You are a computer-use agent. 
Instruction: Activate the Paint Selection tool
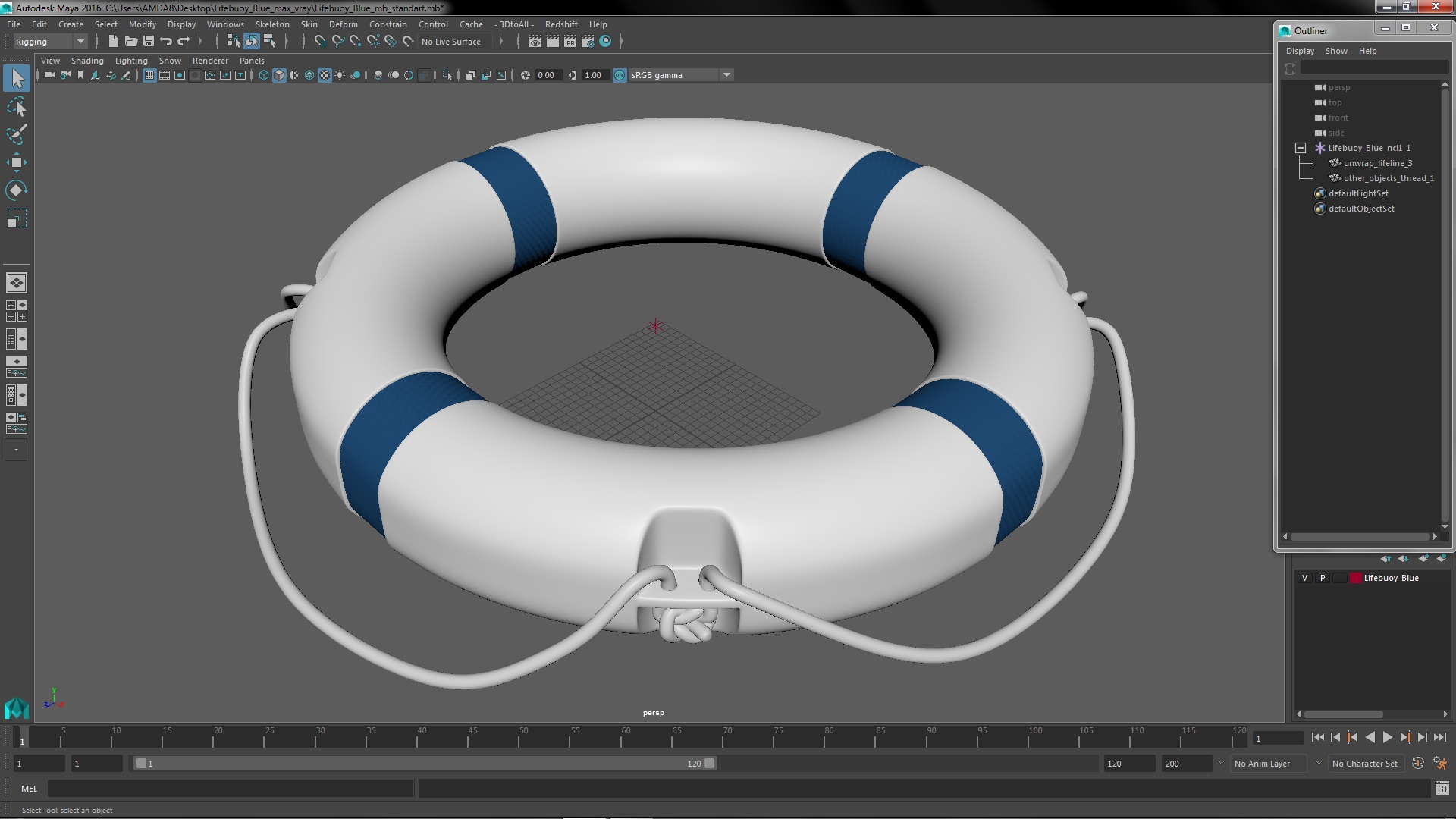point(16,134)
